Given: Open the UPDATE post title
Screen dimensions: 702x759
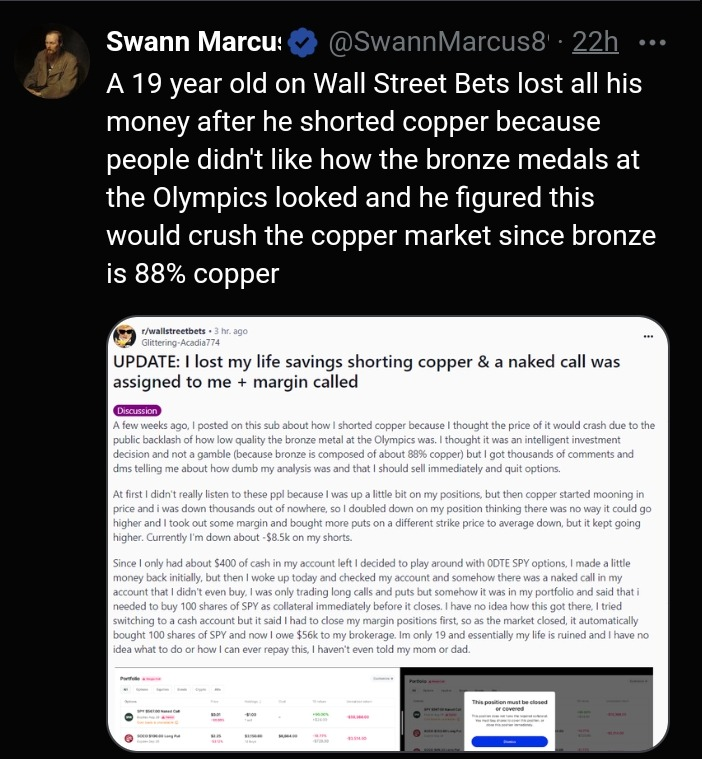Looking at the screenshot, I should [x=366, y=372].
